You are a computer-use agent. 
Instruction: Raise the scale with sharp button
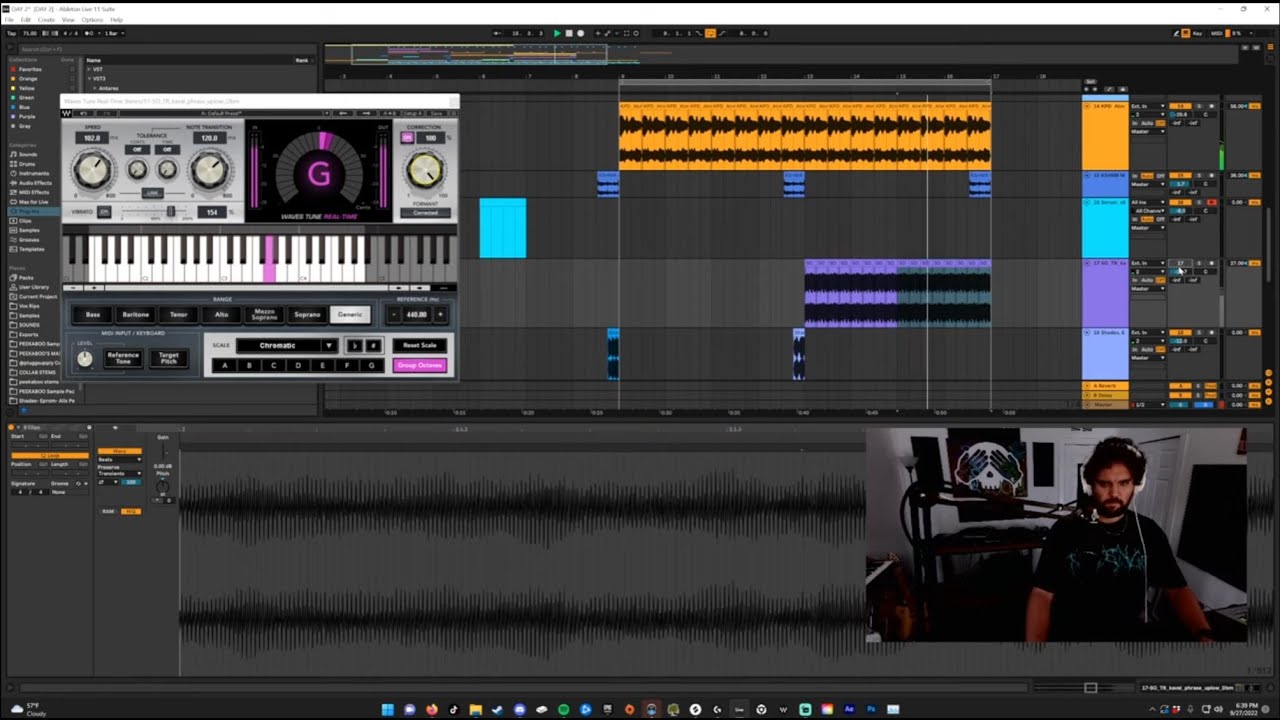pyautogui.click(x=372, y=345)
